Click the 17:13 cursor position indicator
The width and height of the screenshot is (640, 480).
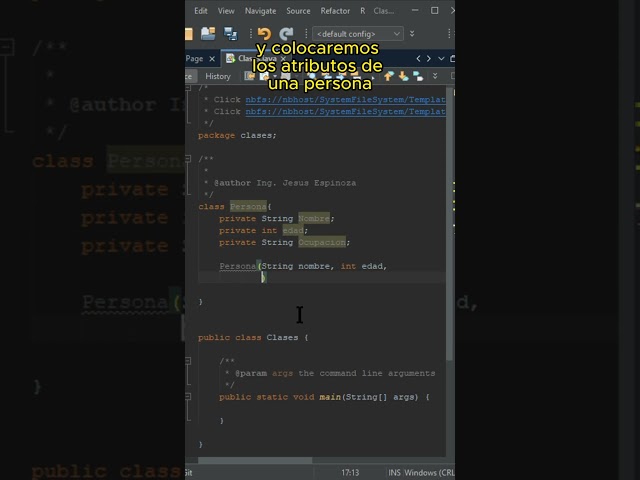(x=350, y=473)
